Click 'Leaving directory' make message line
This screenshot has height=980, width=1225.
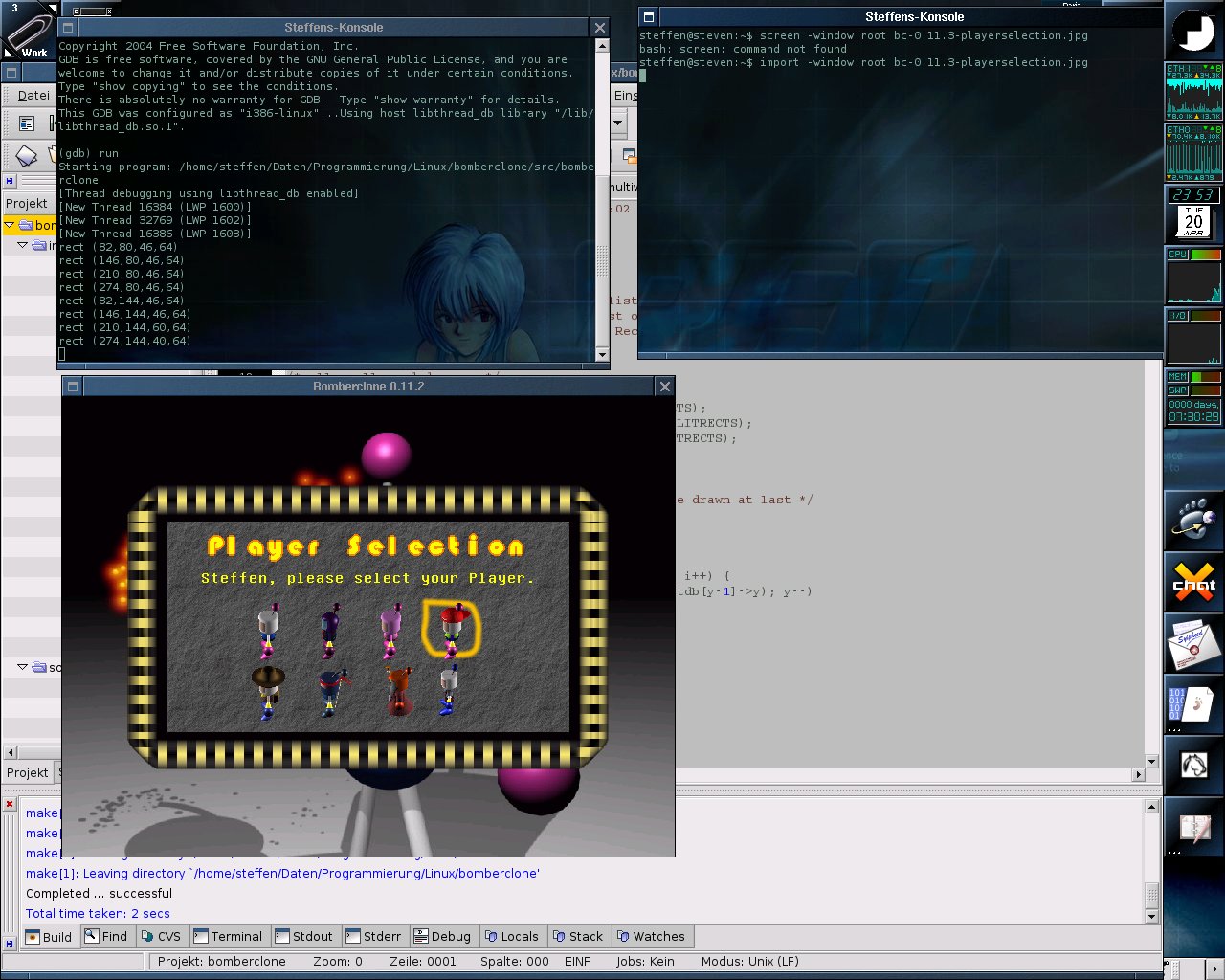(x=282, y=874)
